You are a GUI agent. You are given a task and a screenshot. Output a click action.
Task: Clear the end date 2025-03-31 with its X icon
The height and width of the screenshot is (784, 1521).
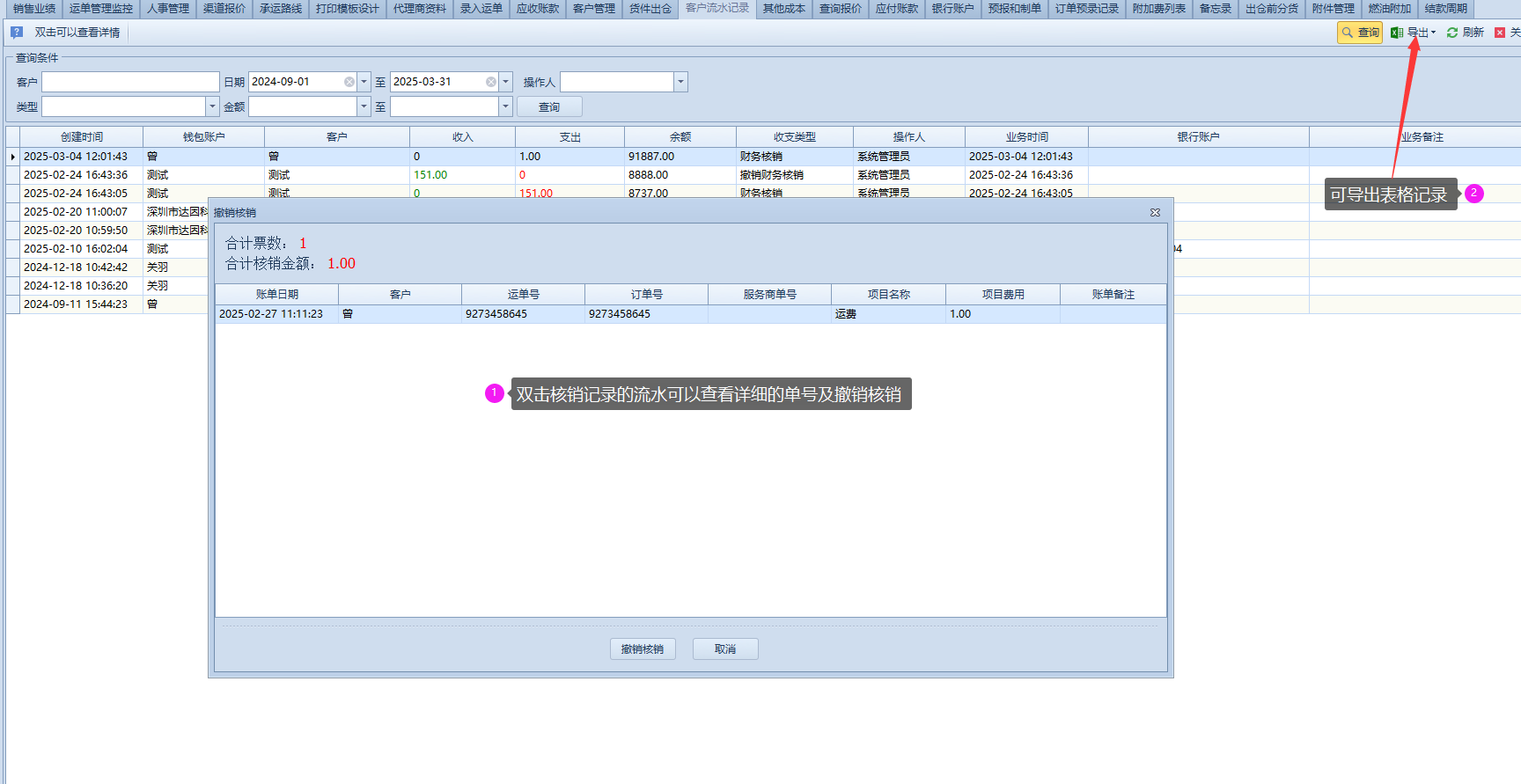pyautogui.click(x=491, y=82)
